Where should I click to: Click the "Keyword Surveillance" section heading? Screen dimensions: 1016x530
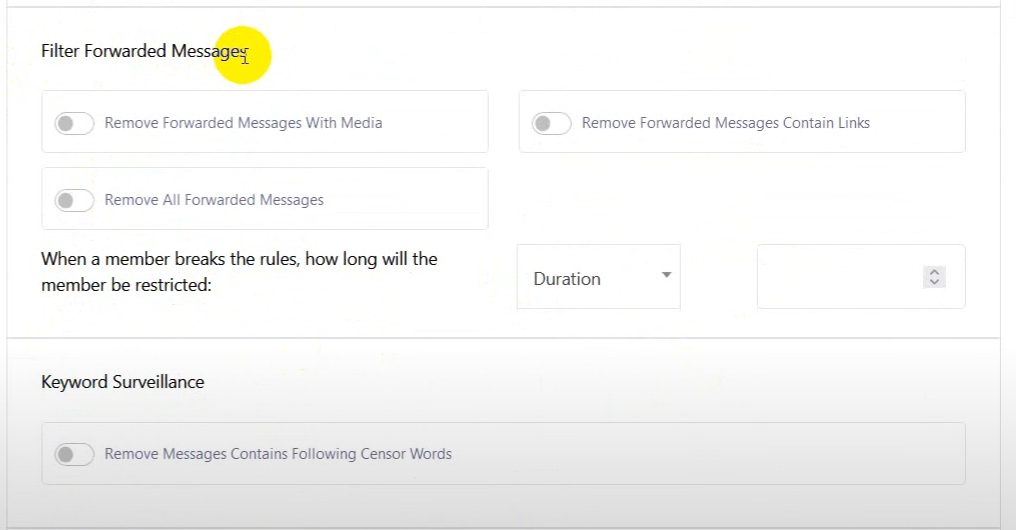click(122, 382)
